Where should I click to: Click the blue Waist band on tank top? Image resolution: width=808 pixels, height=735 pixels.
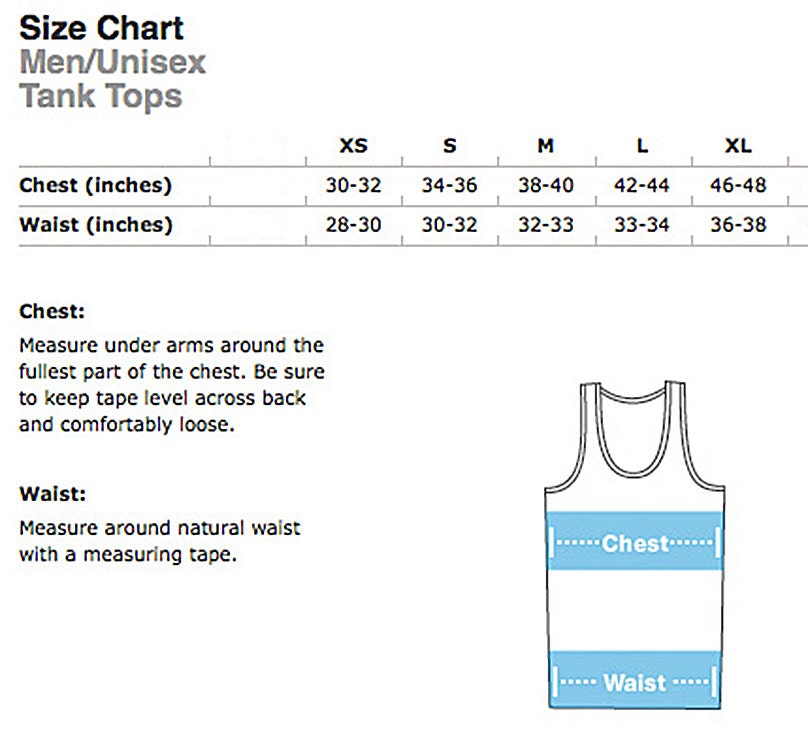click(x=635, y=680)
